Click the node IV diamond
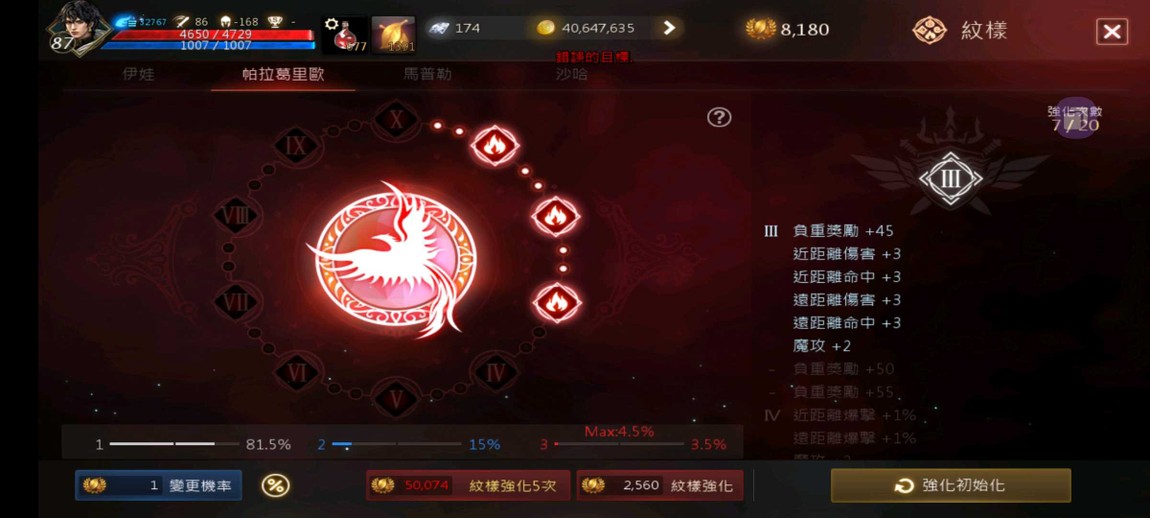 495,373
